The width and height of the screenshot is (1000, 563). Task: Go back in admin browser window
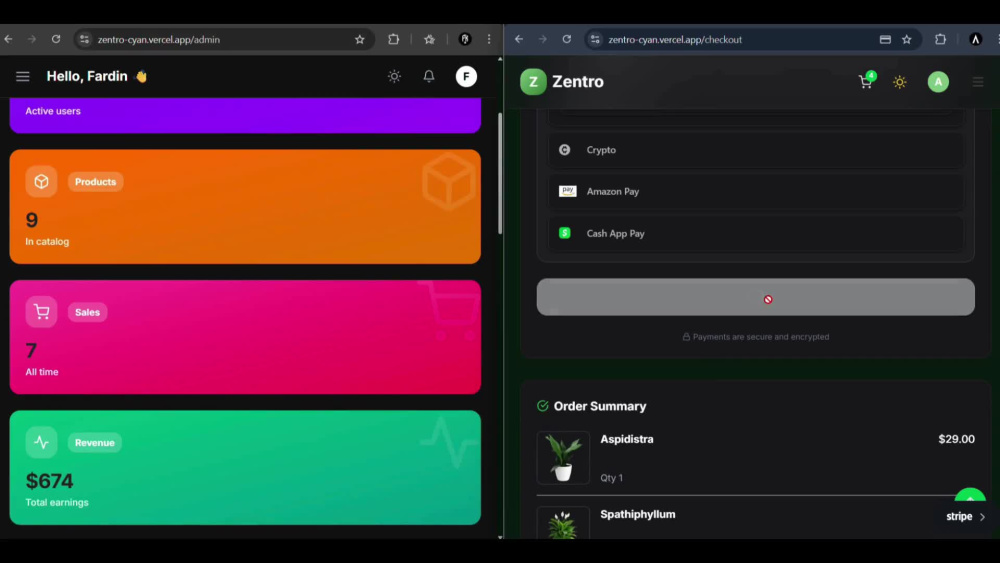8,40
